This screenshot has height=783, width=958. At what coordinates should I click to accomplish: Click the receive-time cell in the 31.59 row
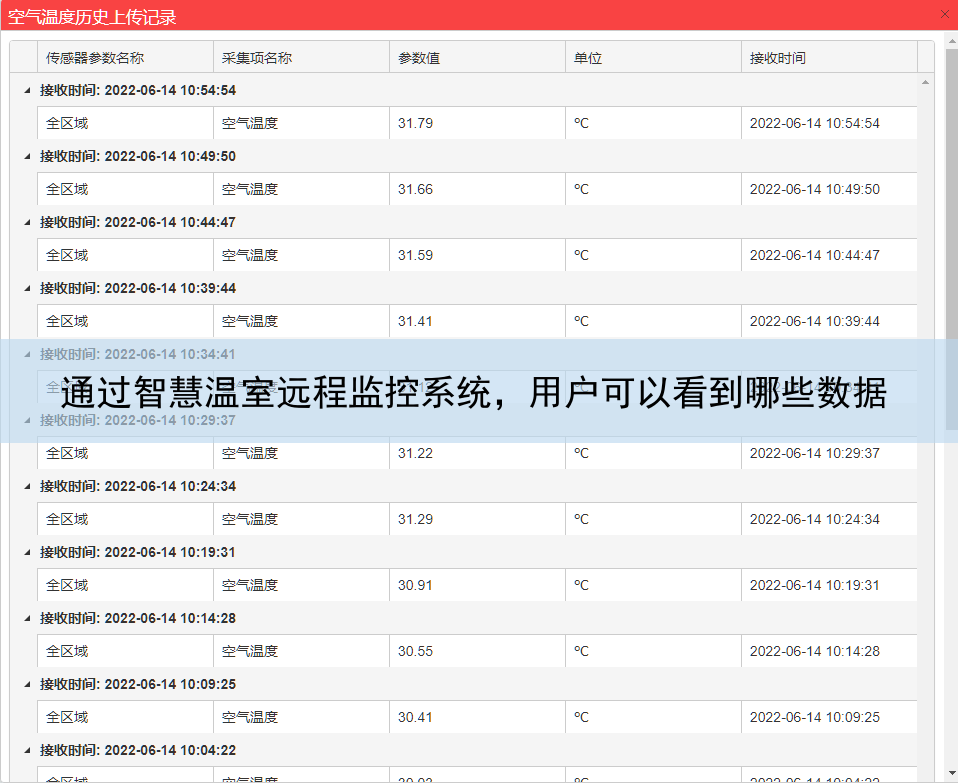(x=829, y=255)
